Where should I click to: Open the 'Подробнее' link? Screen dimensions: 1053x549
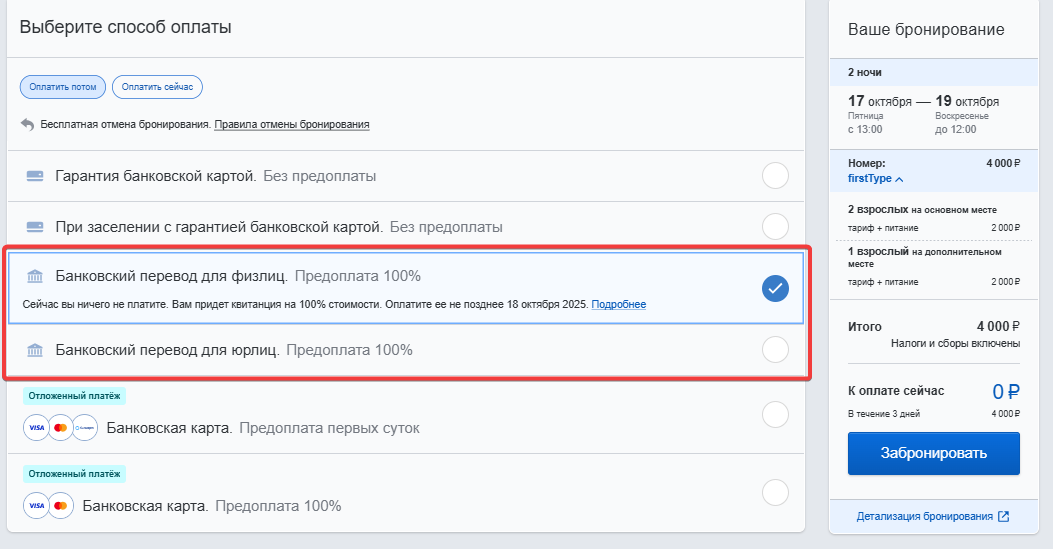click(x=619, y=304)
